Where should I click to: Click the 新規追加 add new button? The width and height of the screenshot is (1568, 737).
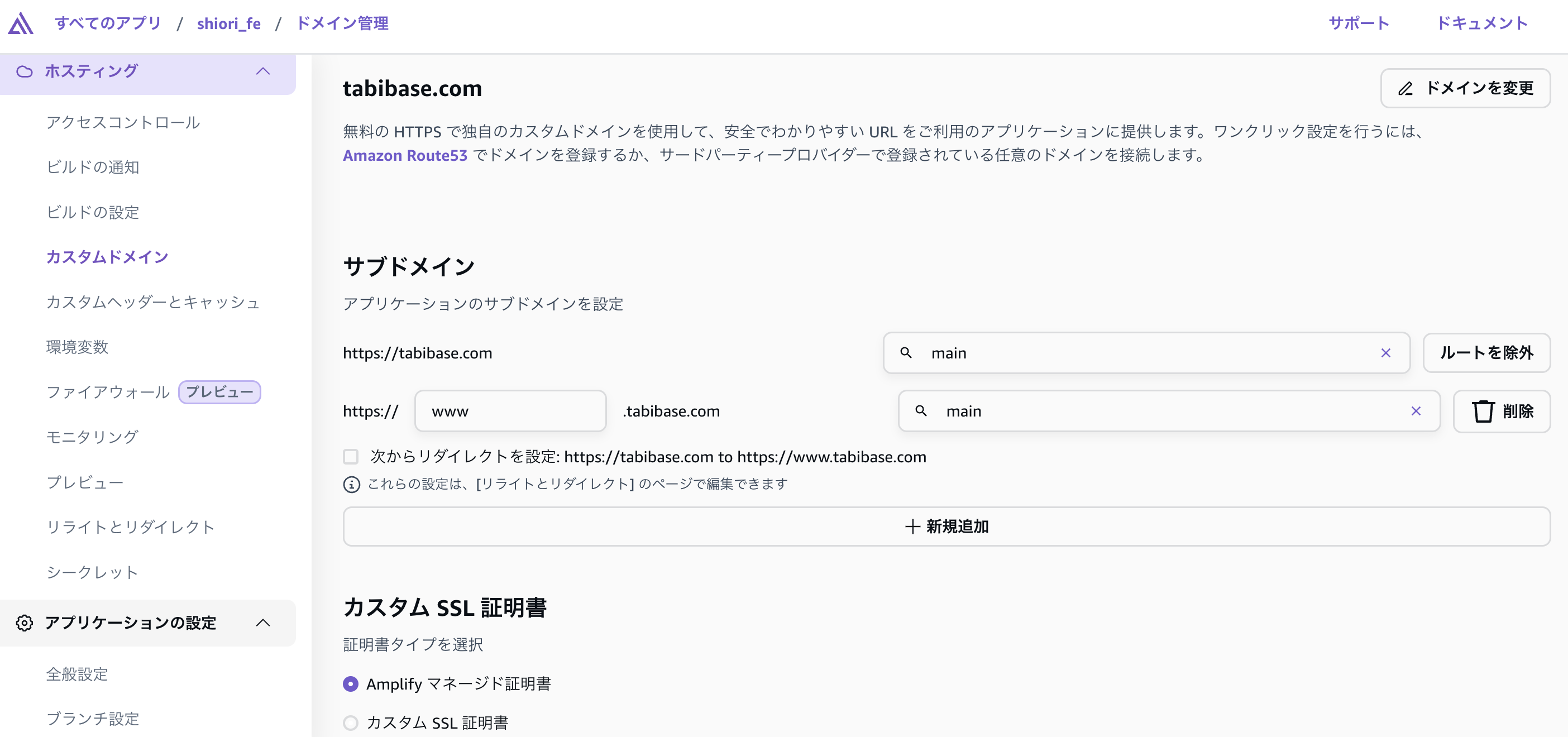click(x=946, y=527)
